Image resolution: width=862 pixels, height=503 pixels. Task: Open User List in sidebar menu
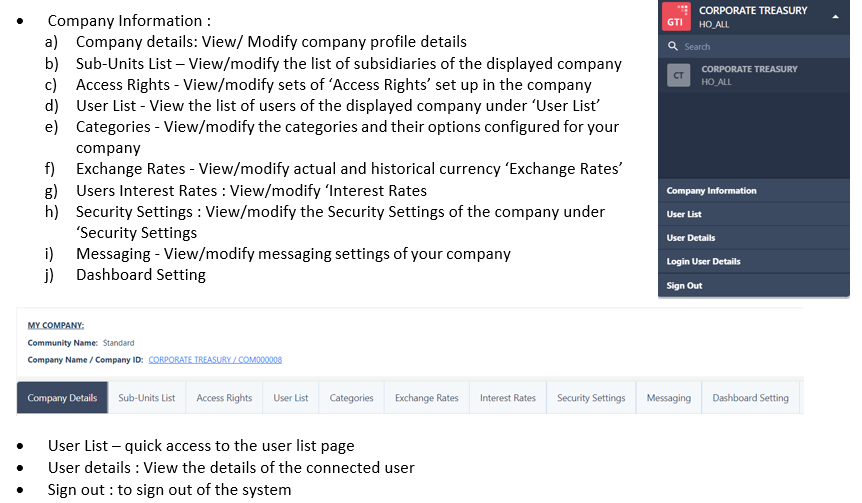[x=754, y=214]
